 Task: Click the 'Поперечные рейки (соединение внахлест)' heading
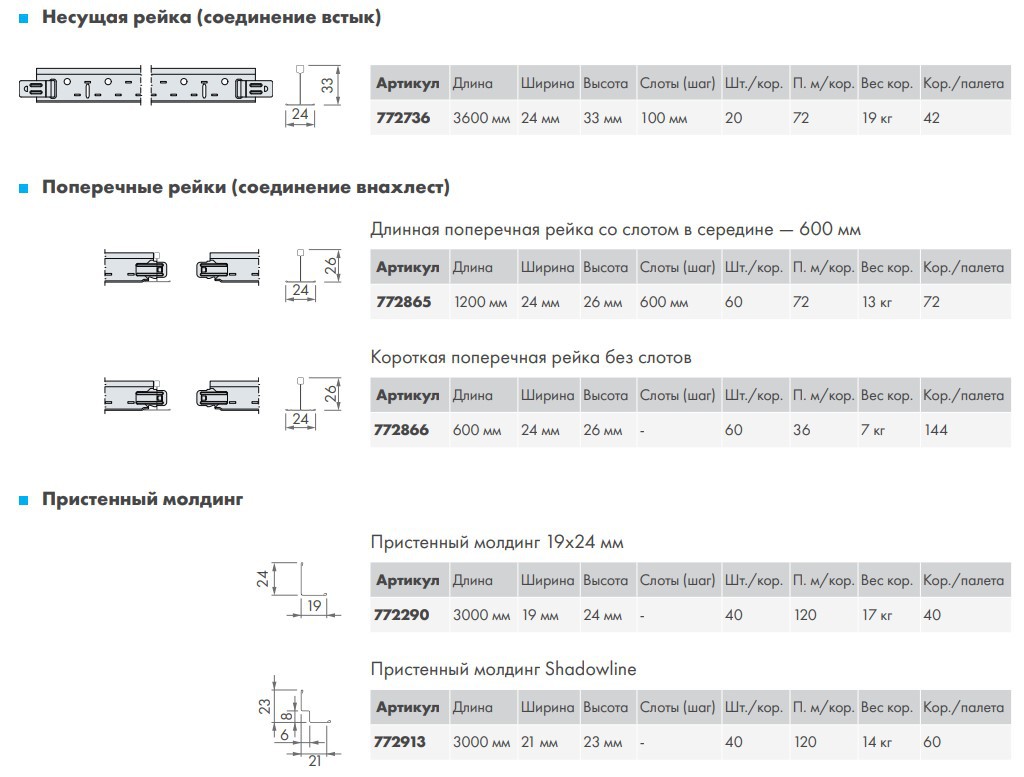click(x=246, y=187)
